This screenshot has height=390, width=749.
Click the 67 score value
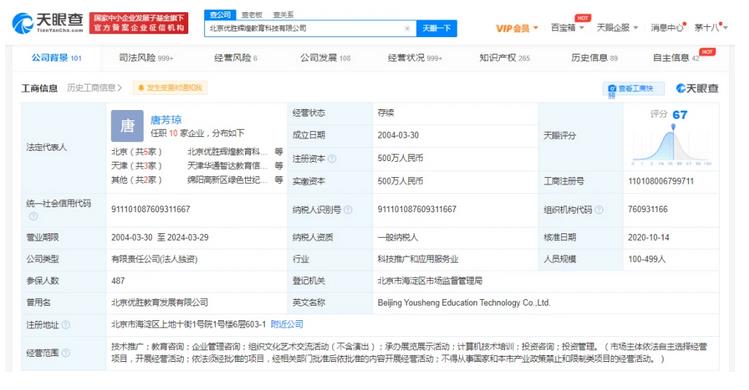point(680,115)
